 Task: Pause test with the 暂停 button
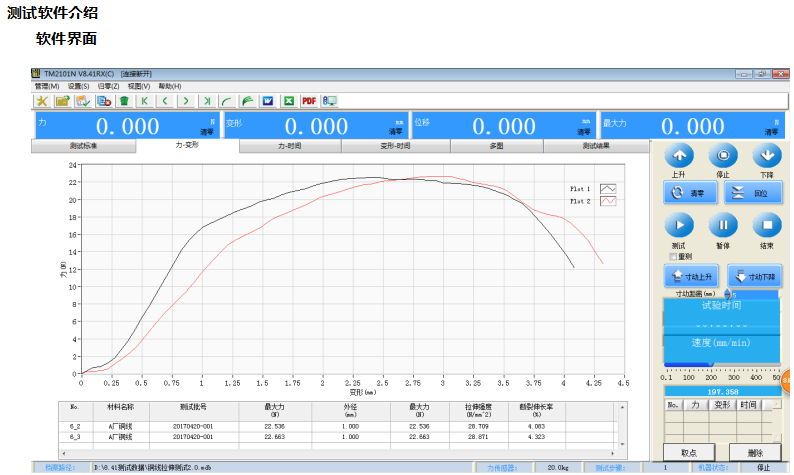(723, 225)
